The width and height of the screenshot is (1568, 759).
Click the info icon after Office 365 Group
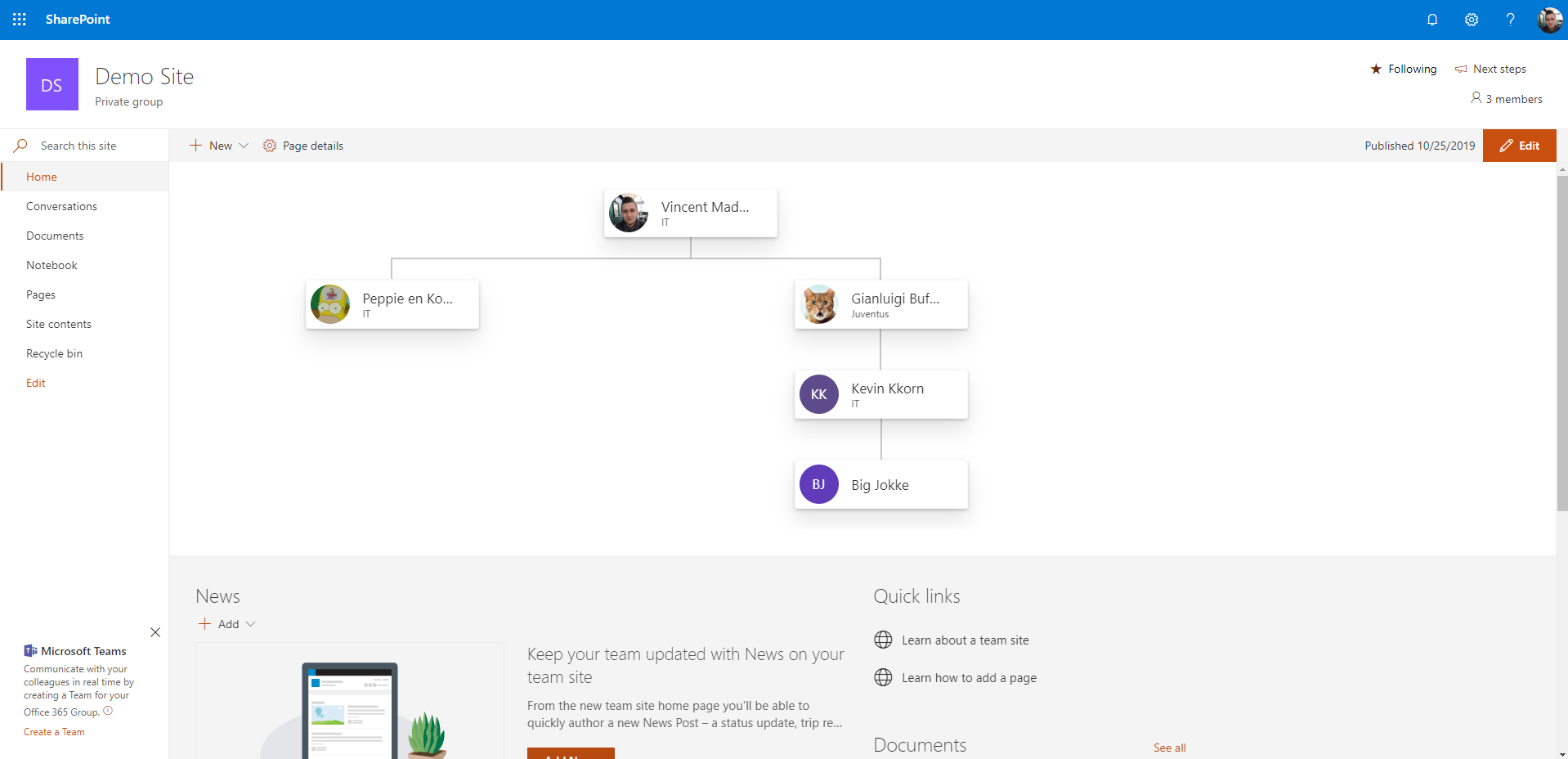108,711
